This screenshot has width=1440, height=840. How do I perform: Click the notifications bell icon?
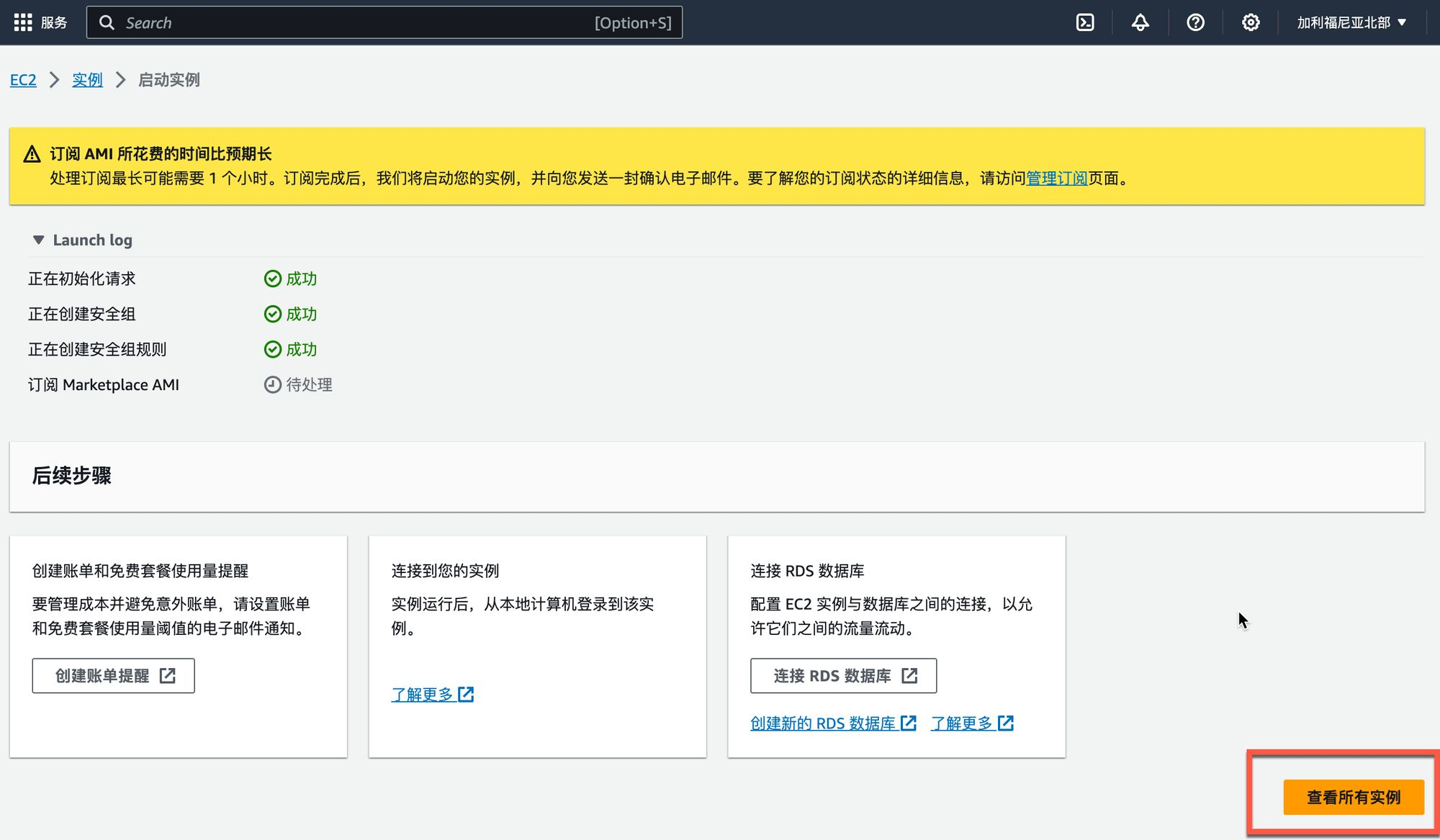(x=1140, y=22)
